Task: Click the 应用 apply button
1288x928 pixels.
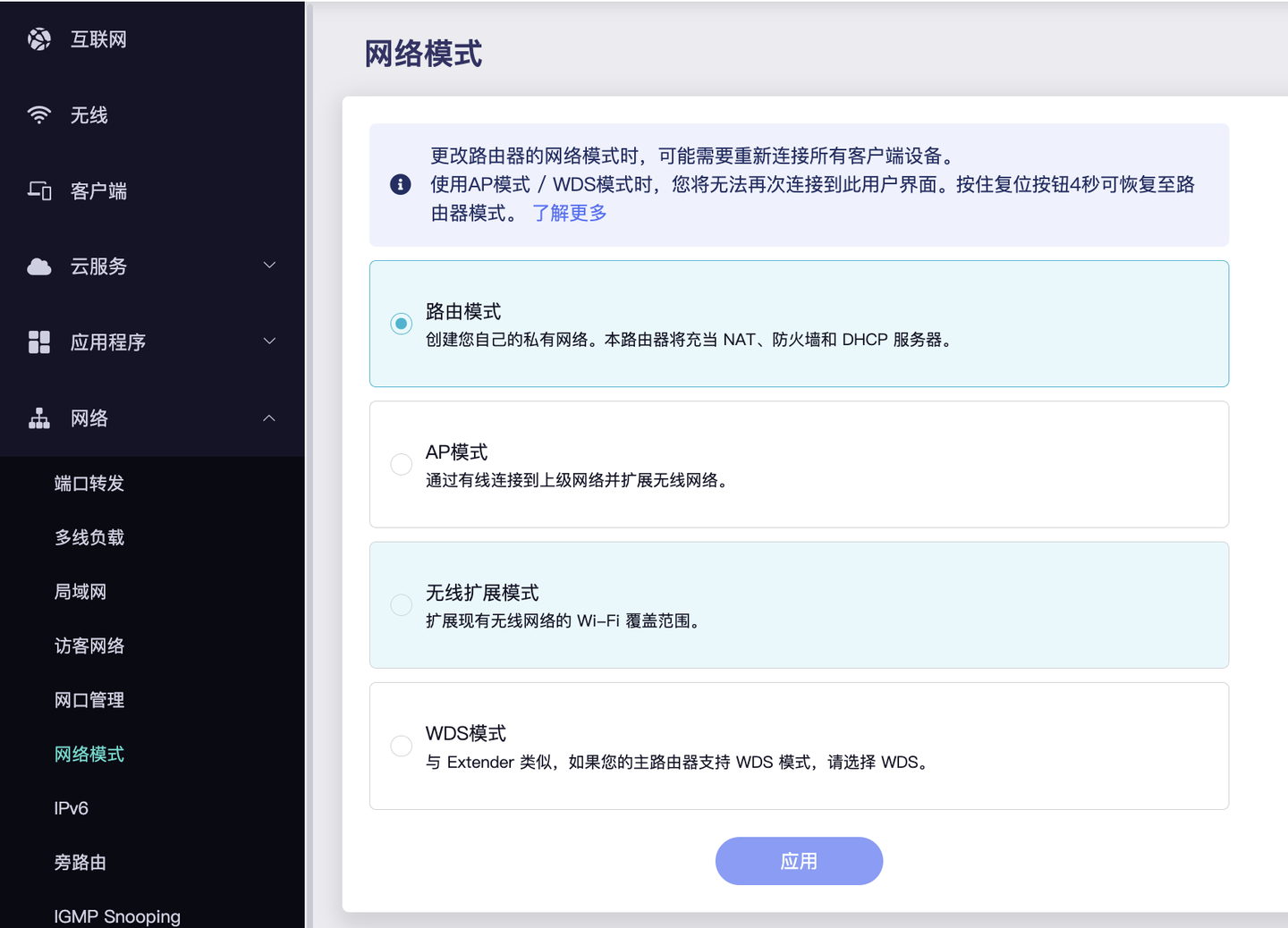Action: pyautogui.click(x=799, y=861)
